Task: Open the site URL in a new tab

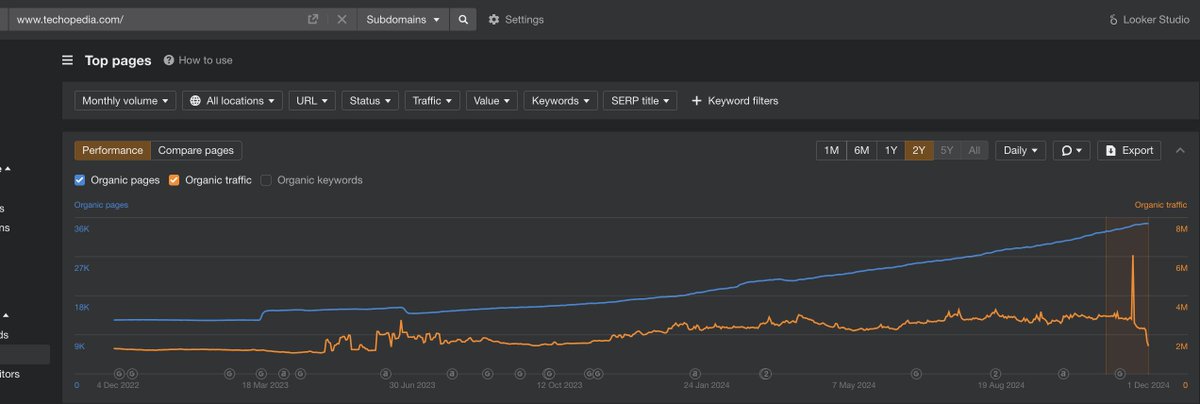Action: coord(313,19)
